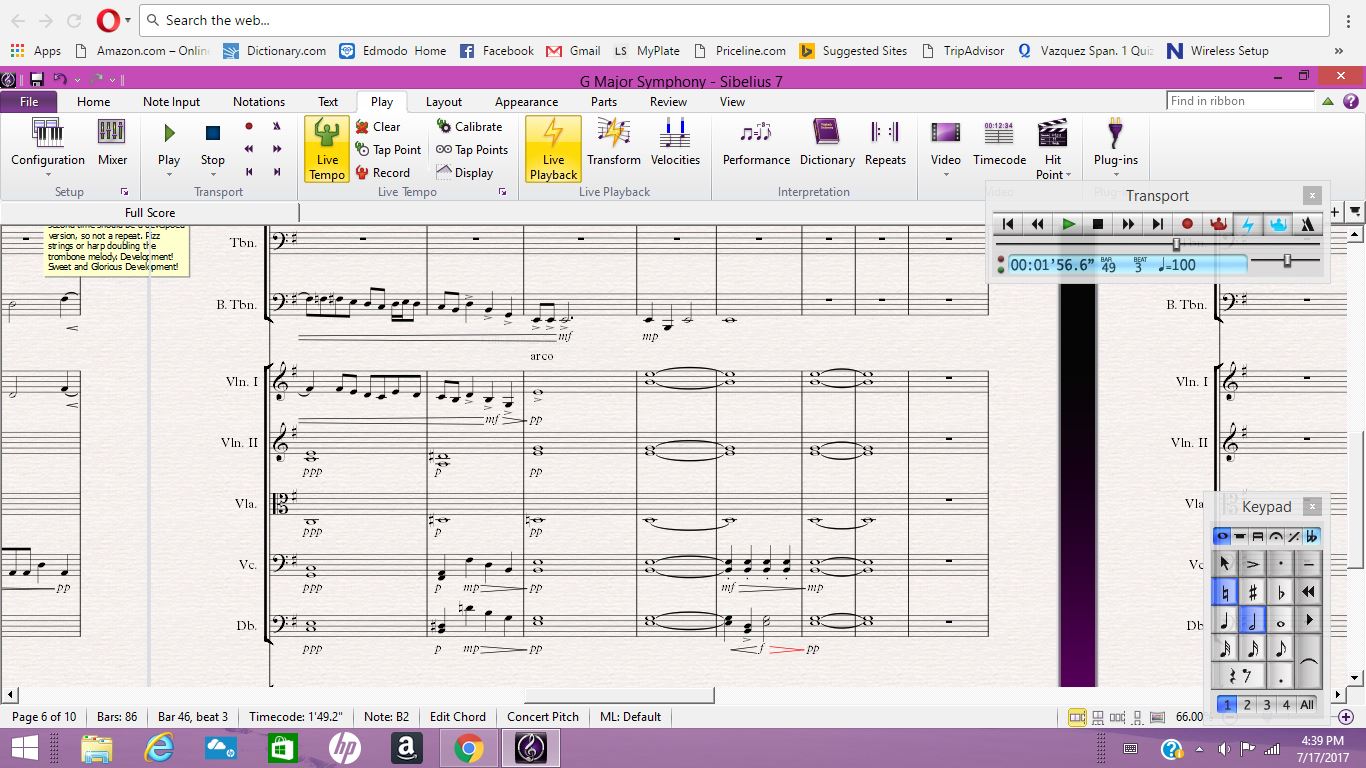The width and height of the screenshot is (1366, 768).
Task: Open the Mixer from the ribbon
Action: pos(112,143)
